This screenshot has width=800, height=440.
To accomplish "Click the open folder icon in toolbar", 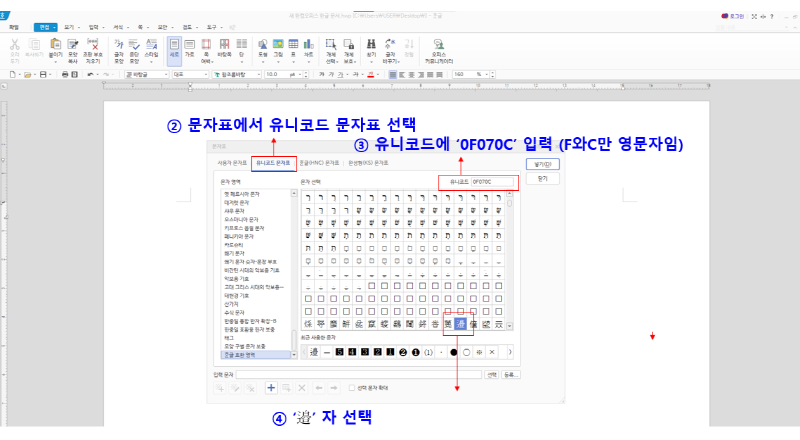I will coord(28,75).
